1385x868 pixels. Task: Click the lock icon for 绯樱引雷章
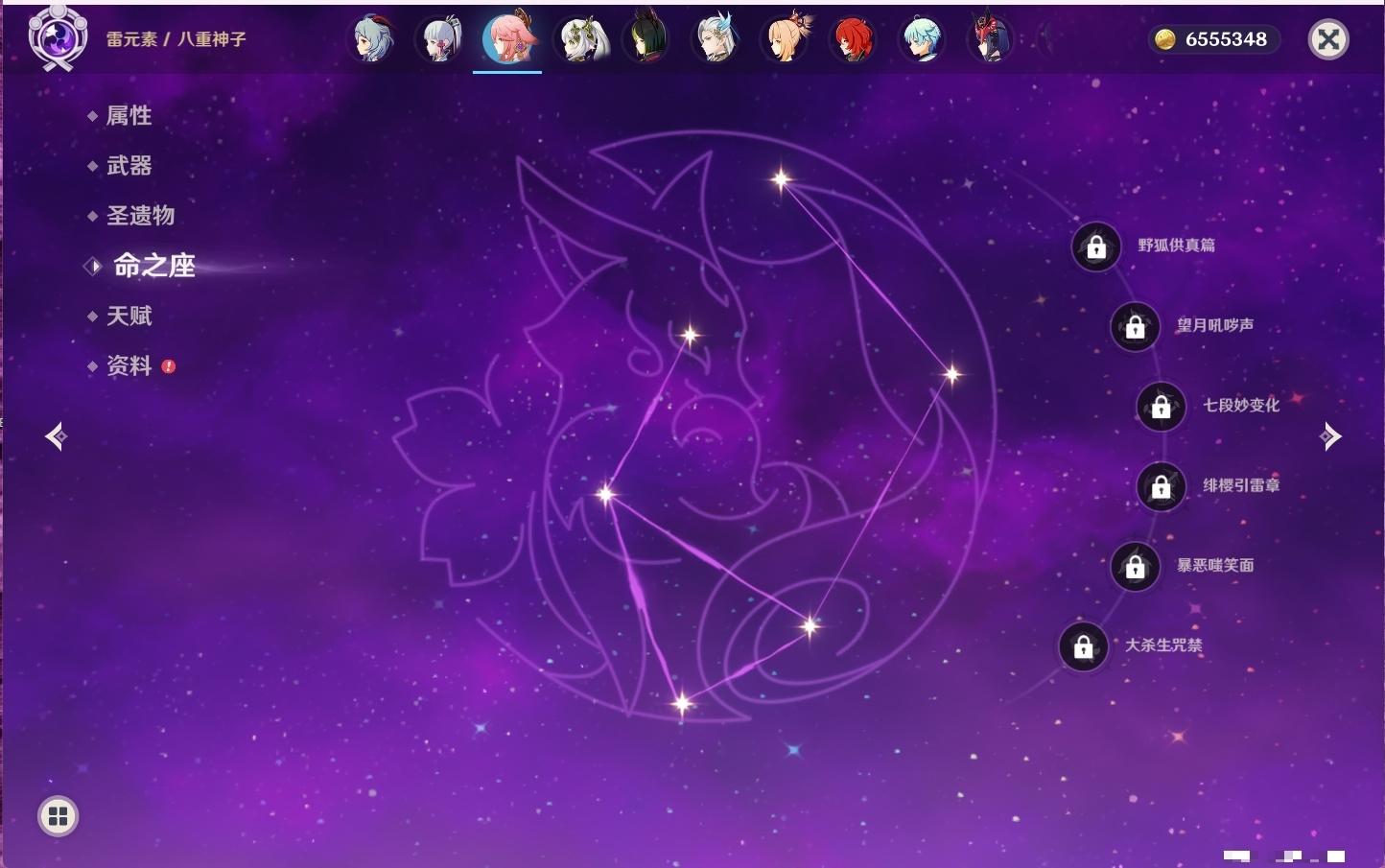(1161, 486)
